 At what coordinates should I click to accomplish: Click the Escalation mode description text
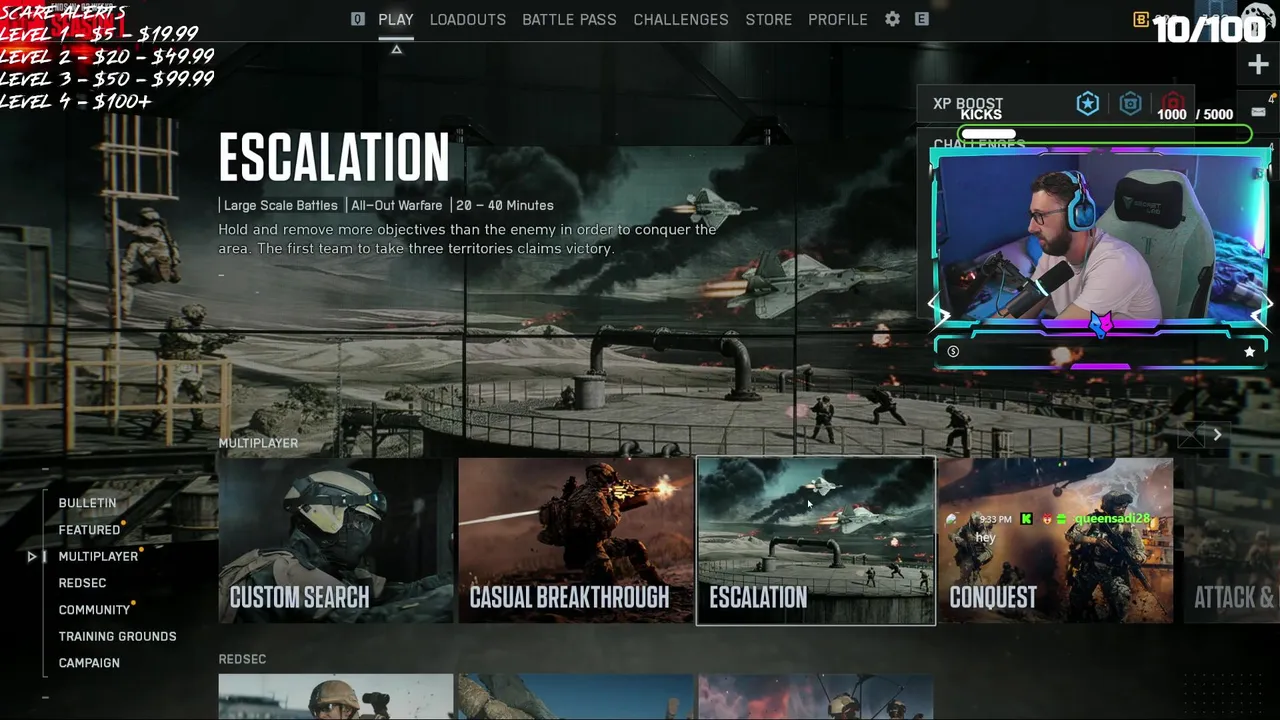pos(467,239)
